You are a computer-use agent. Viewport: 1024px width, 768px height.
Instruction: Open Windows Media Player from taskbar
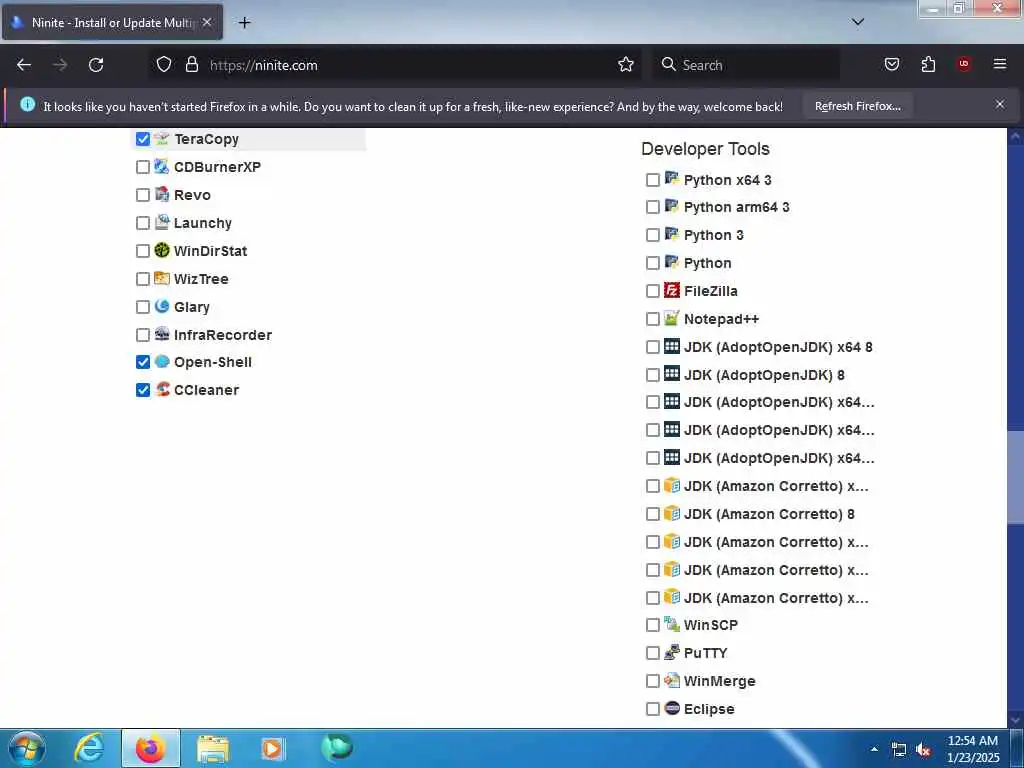[273, 748]
